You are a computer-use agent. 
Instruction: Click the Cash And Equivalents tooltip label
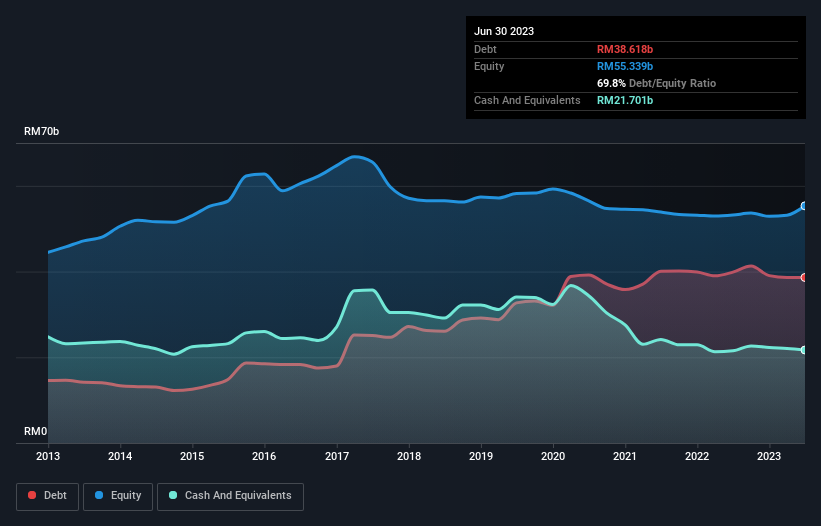pos(527,100)
